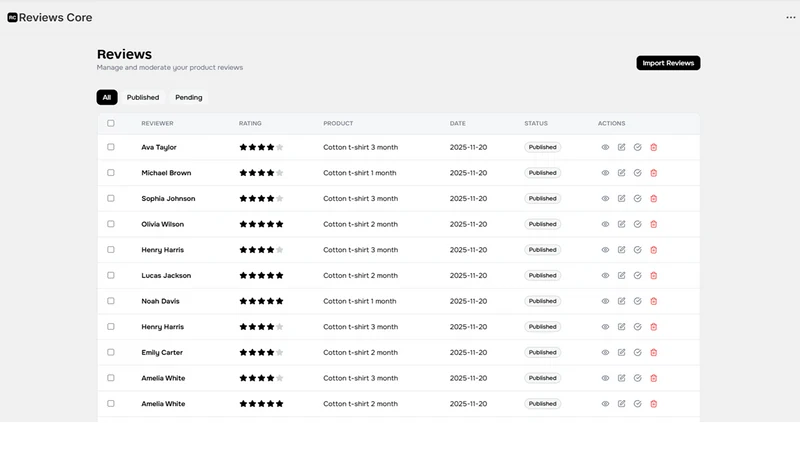The width and height of the screenshot is (800, 450).
Task: Delete Michael Brown's review with trash icon
Action: pos(654,173)
